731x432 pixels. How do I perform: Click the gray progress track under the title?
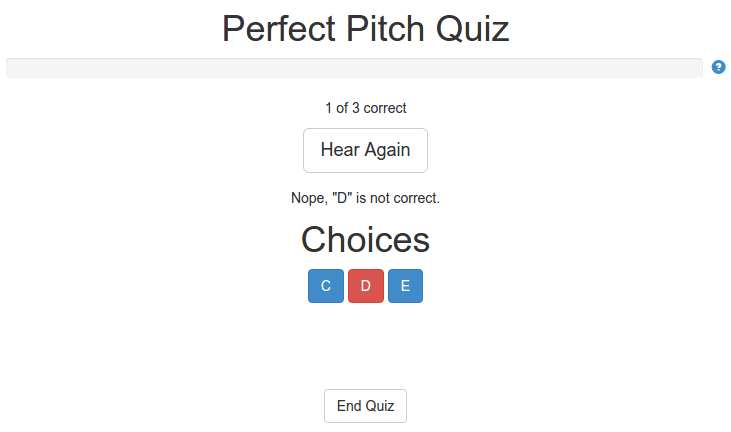click(x=354, y=68)
